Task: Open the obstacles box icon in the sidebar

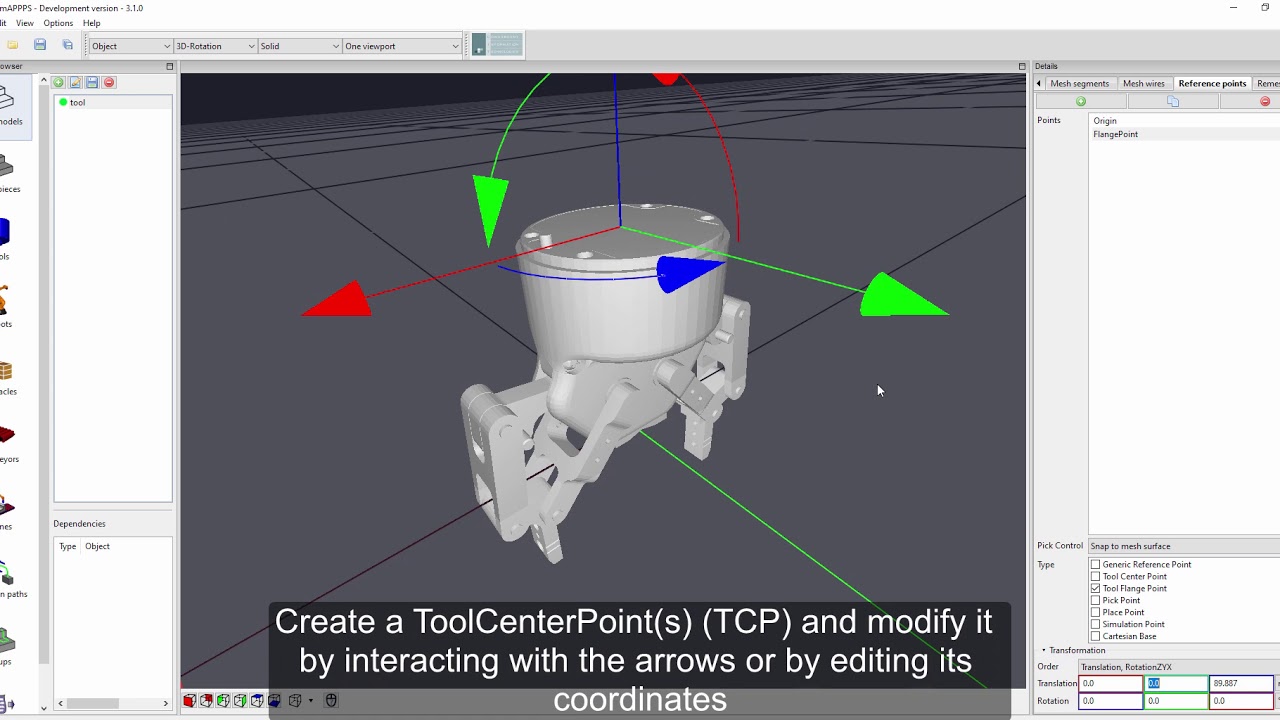Action: pyautogui.click(x=6, y=372)
